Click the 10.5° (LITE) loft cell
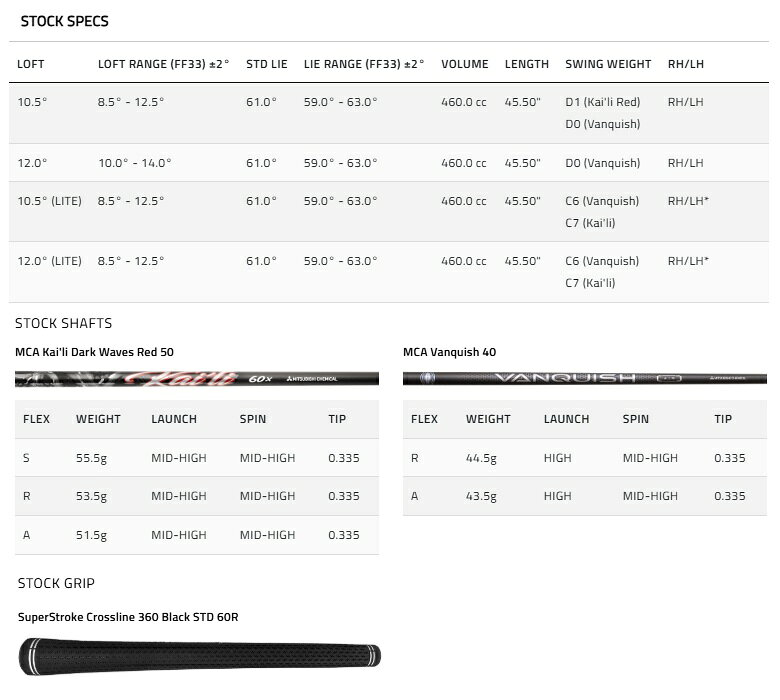This screenshot has width=780, height=700. (50, 201)
